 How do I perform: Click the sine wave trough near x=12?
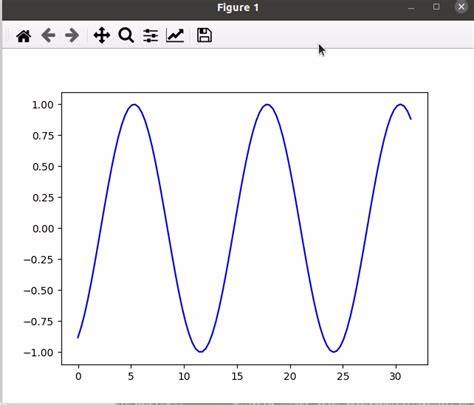(200, 352)
